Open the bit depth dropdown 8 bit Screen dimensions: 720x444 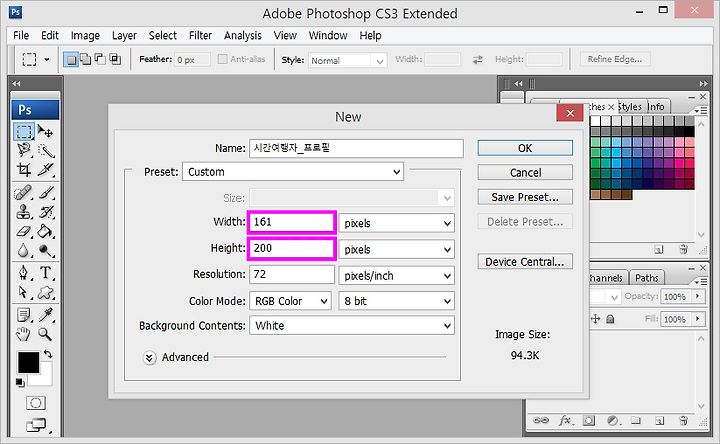[x=396, y=301]
